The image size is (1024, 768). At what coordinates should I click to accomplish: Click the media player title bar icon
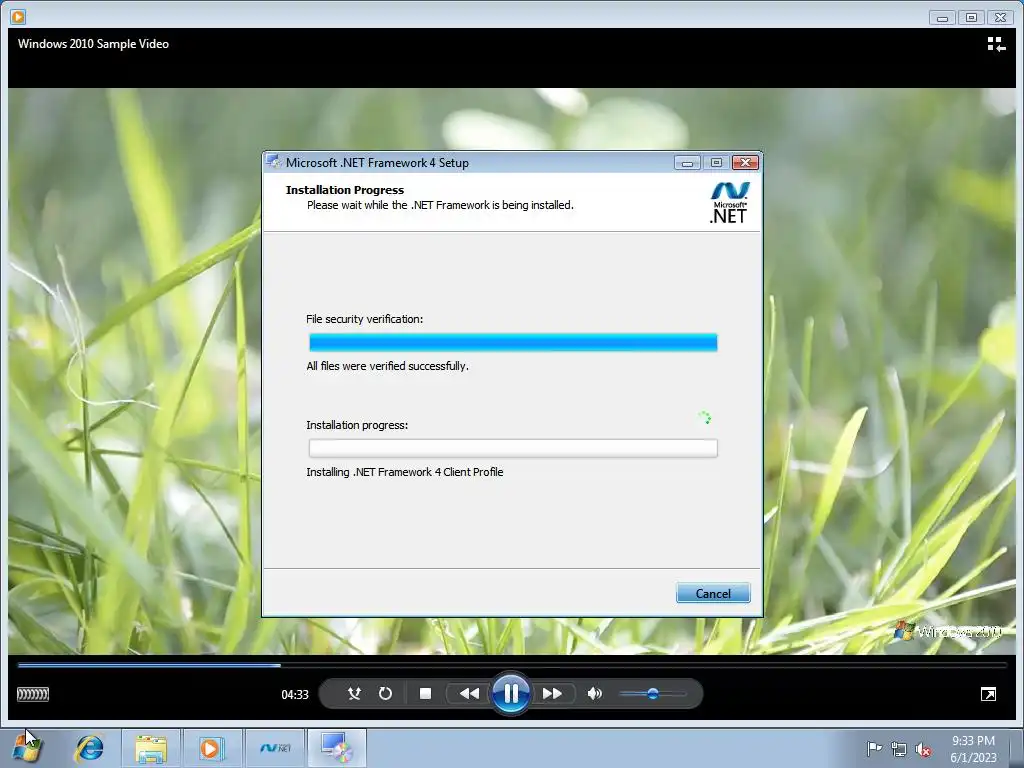coord(18,16)
